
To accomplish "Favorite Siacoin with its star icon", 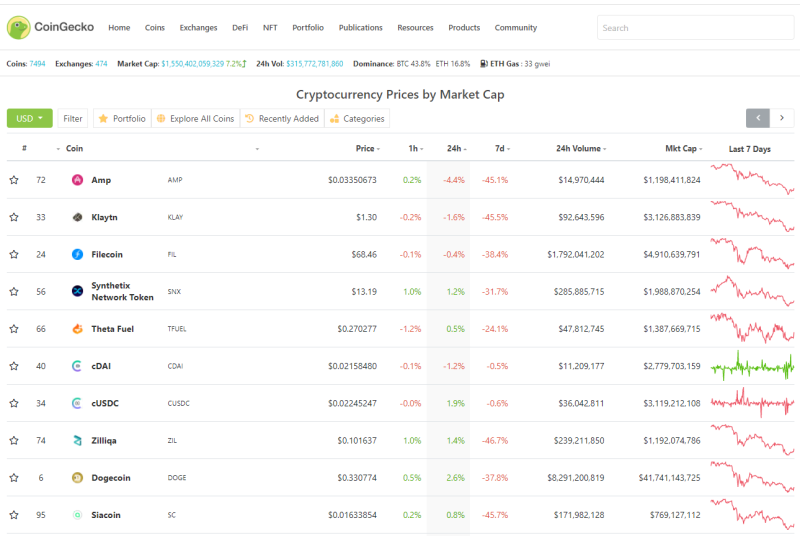I will [14, 515].
